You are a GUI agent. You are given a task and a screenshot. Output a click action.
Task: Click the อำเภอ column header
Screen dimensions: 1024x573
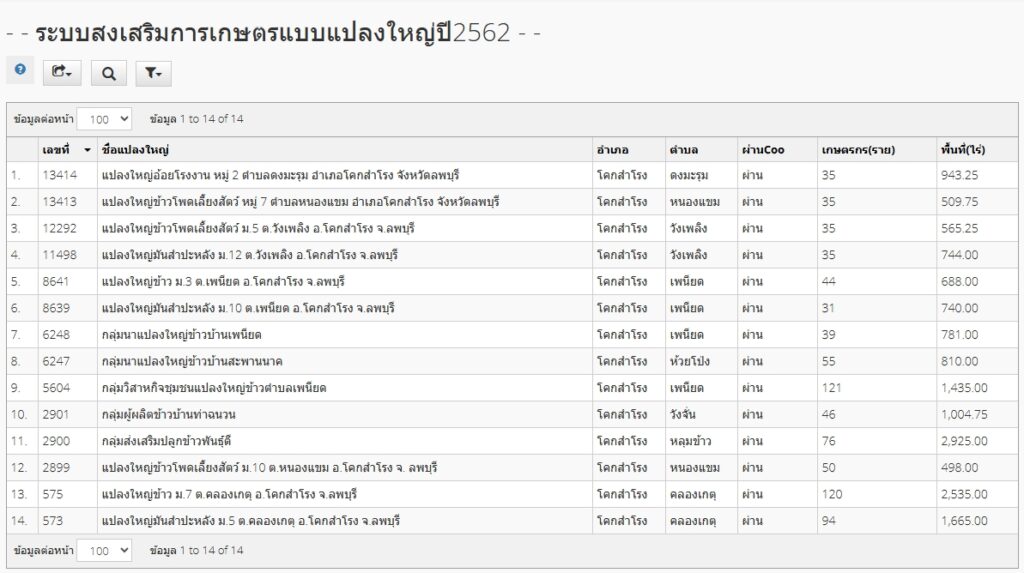(x=611, y=150)
